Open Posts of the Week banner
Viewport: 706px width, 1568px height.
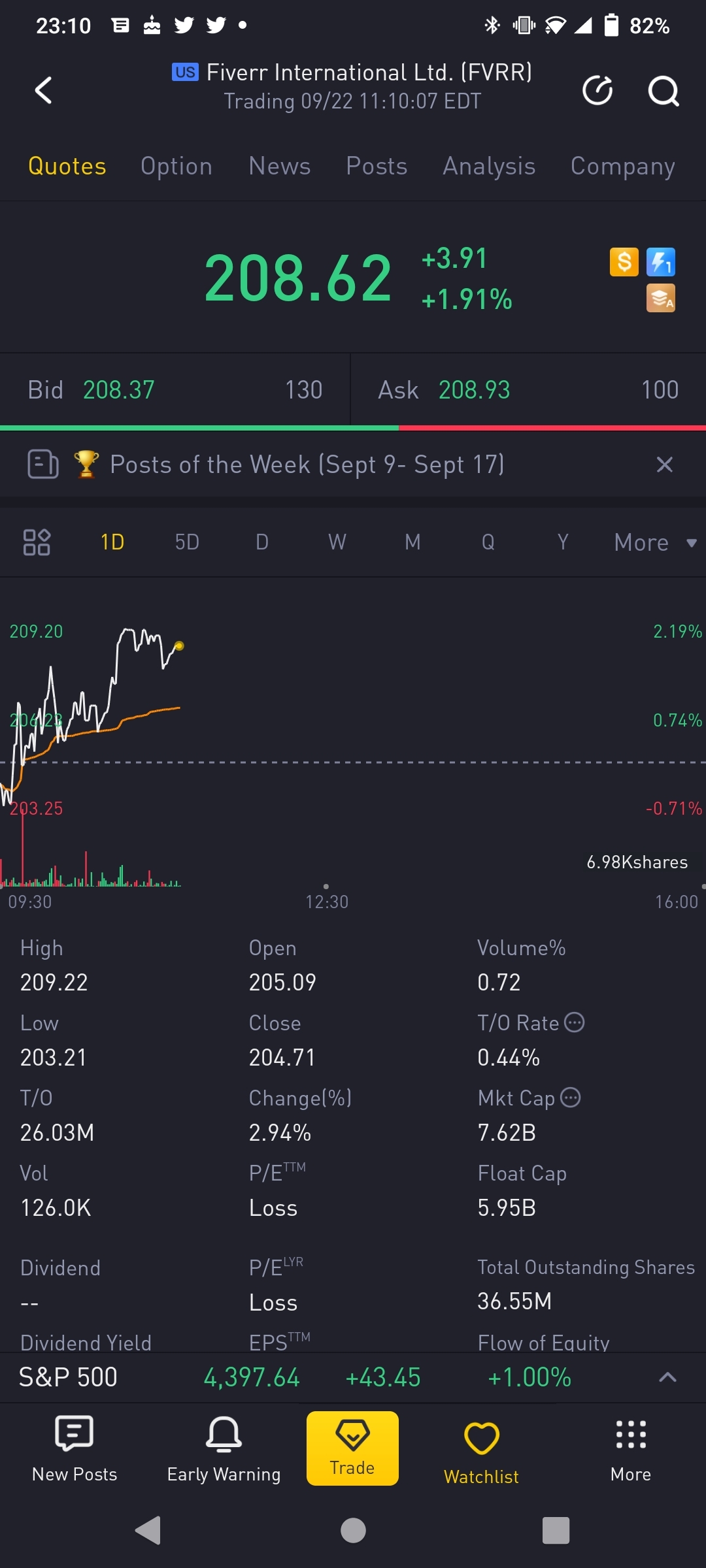(307, 465)
